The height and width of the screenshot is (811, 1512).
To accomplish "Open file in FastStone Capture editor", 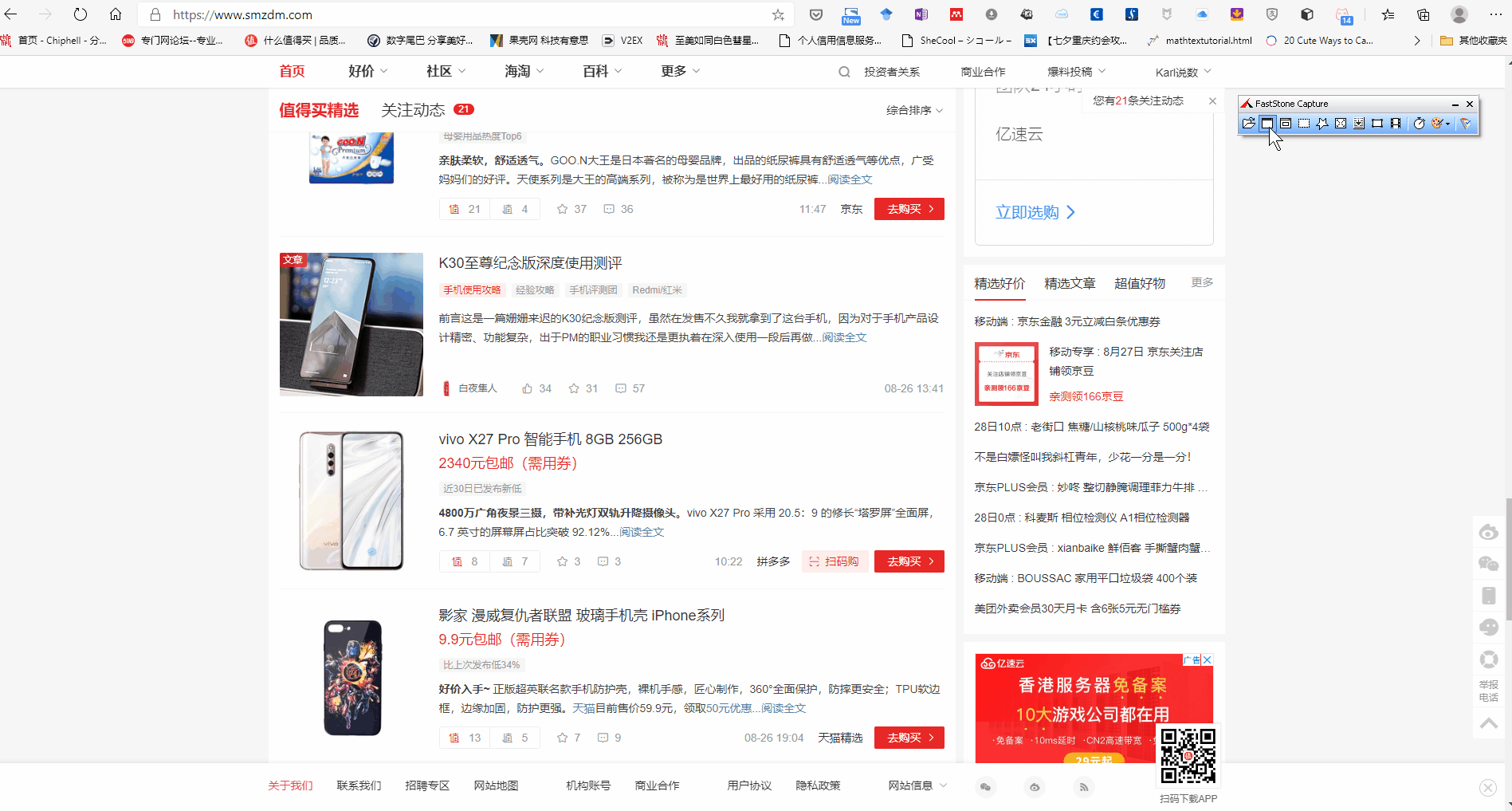I will pyautogui.click(x=1248, y=124).
